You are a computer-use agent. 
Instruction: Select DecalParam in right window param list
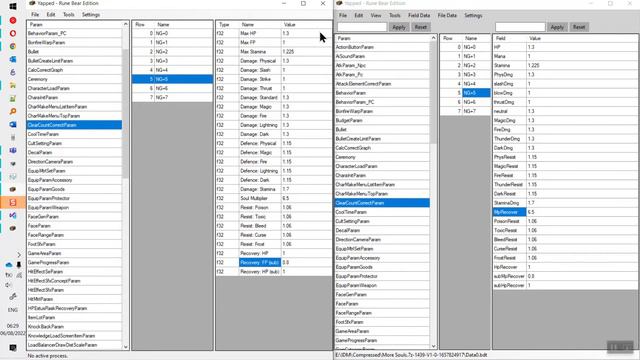pos(382,230)
